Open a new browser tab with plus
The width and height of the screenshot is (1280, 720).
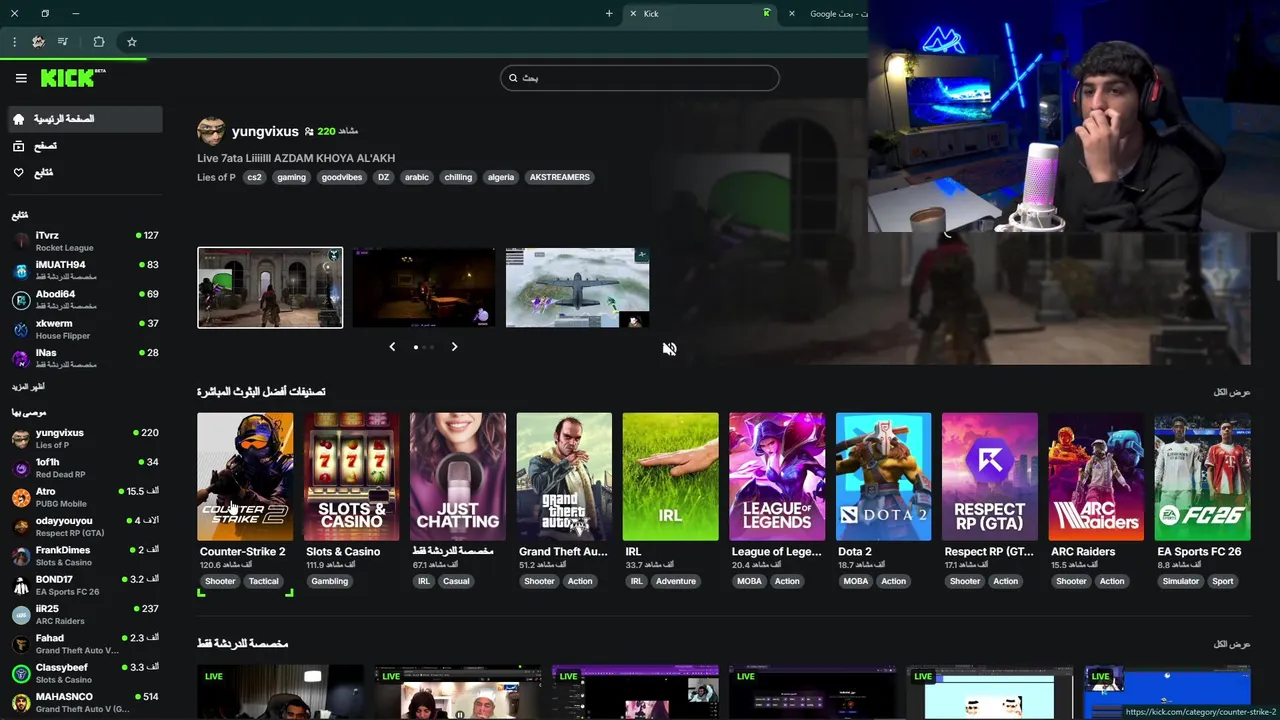click(609, 14)
